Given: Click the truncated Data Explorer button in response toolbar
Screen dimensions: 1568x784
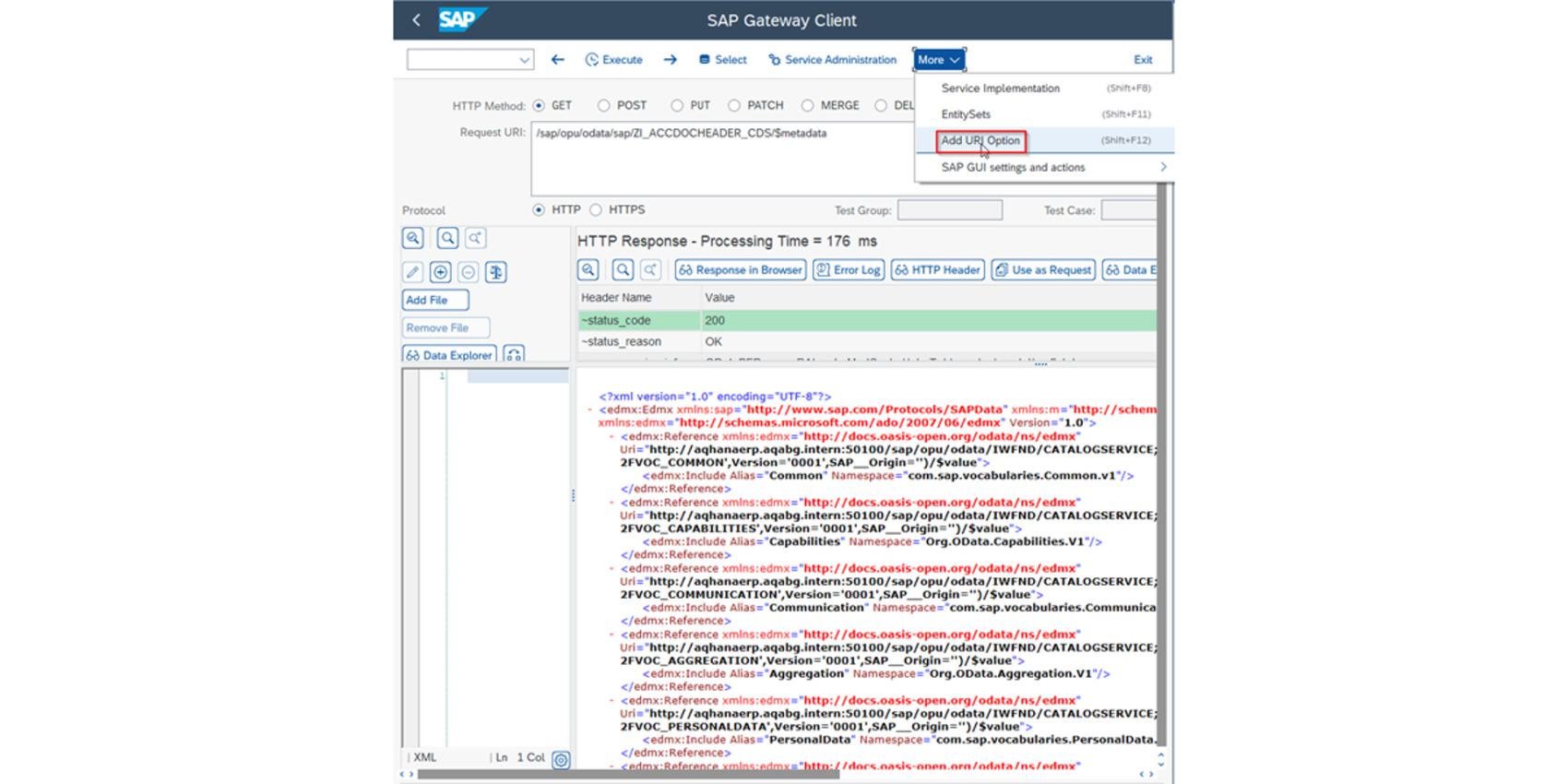Looking at the screenshot, I should click(1129, 270).
